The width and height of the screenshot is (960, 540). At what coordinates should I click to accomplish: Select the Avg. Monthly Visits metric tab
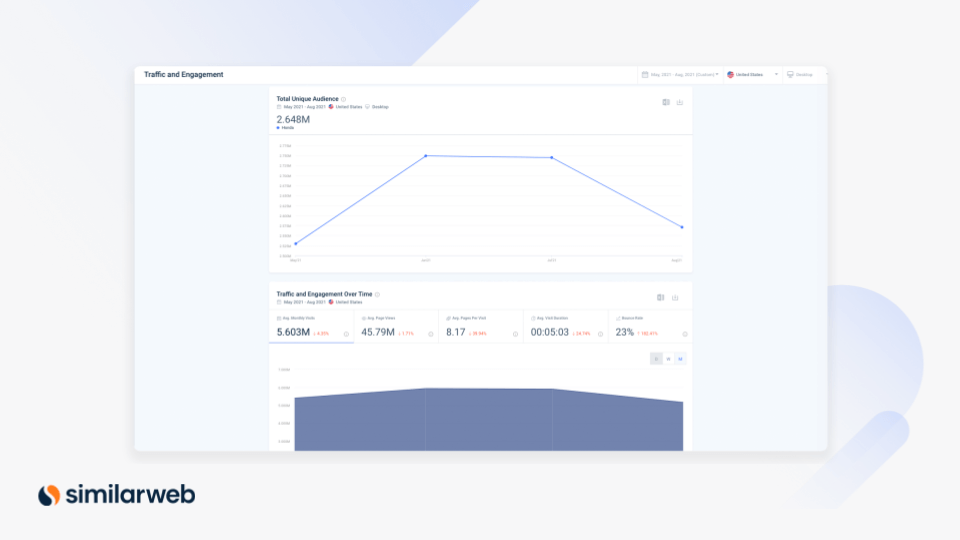[311, 327]
